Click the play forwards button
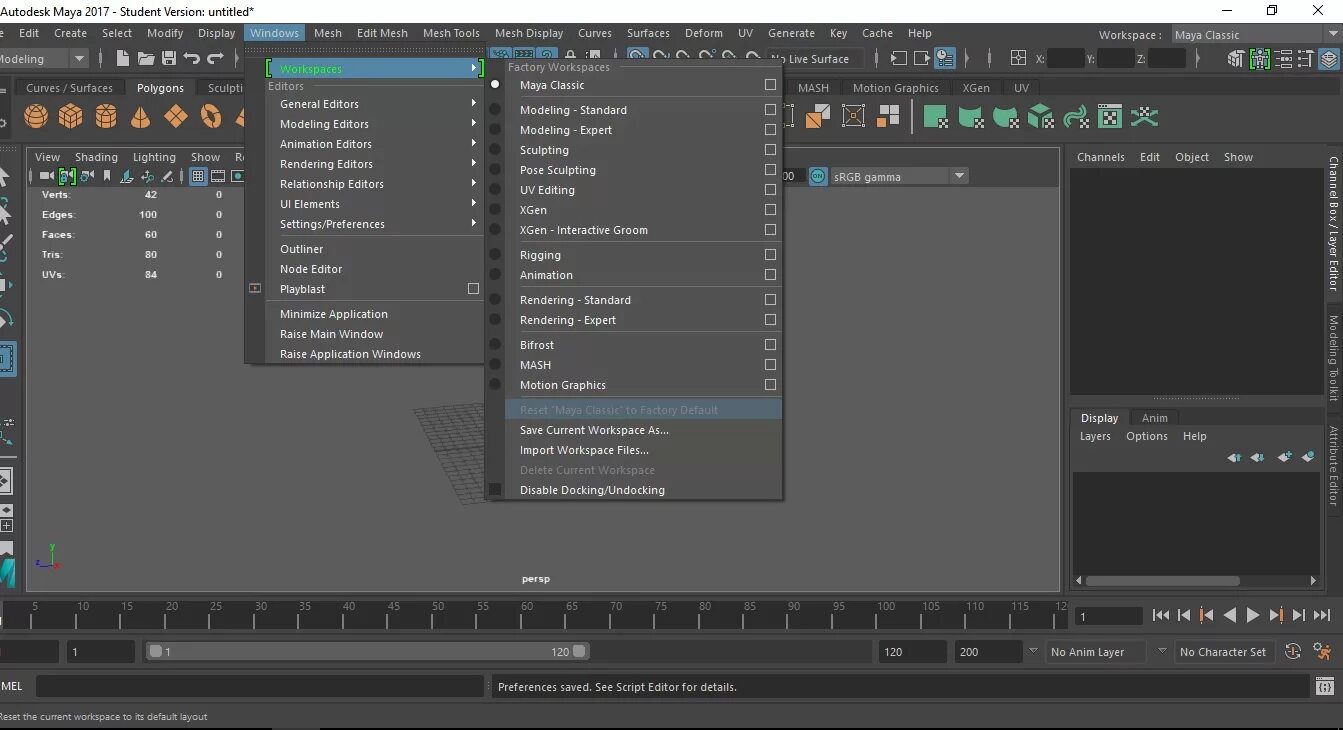 [1253, 616]
